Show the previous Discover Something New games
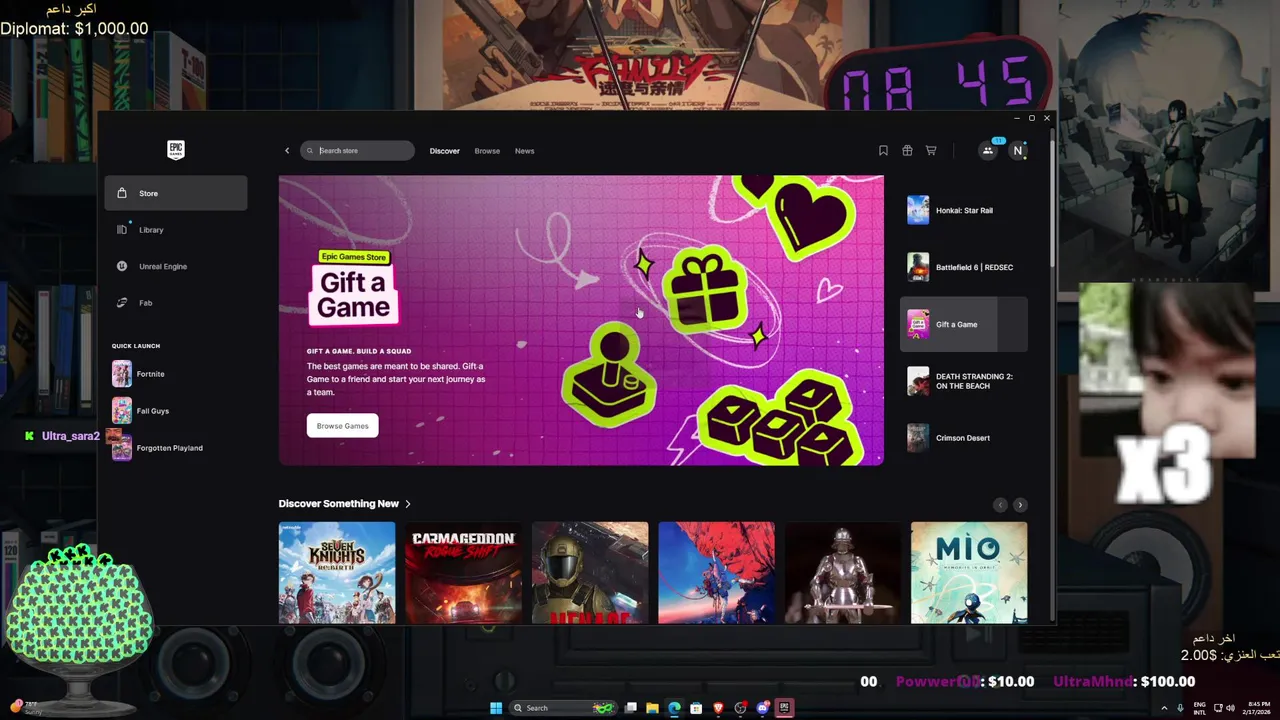The image size is (1280, 720). tap(1000, 505)
